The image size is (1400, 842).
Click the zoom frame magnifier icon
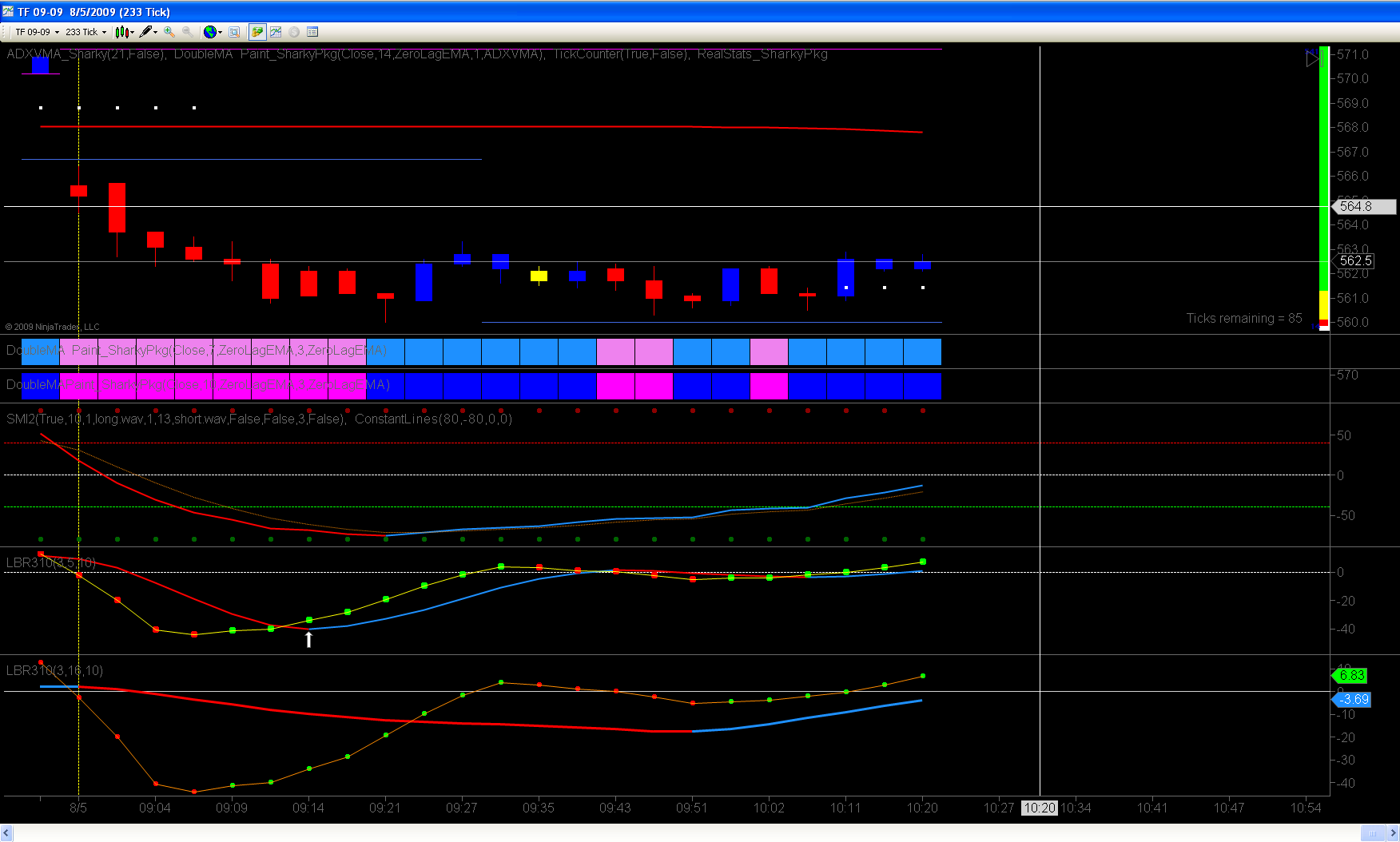tap(234, 32)
